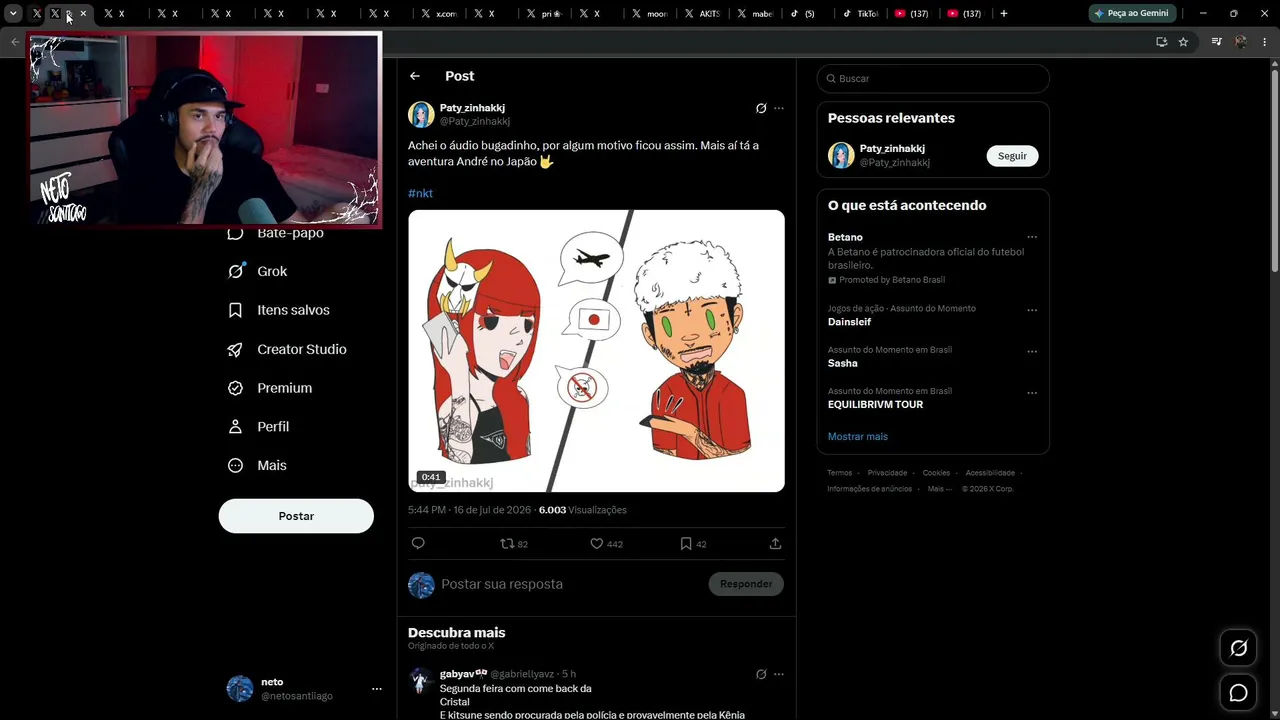Bookmark the post with 42 saves
Screen dimensions: 1280x720
pos(693,544)
